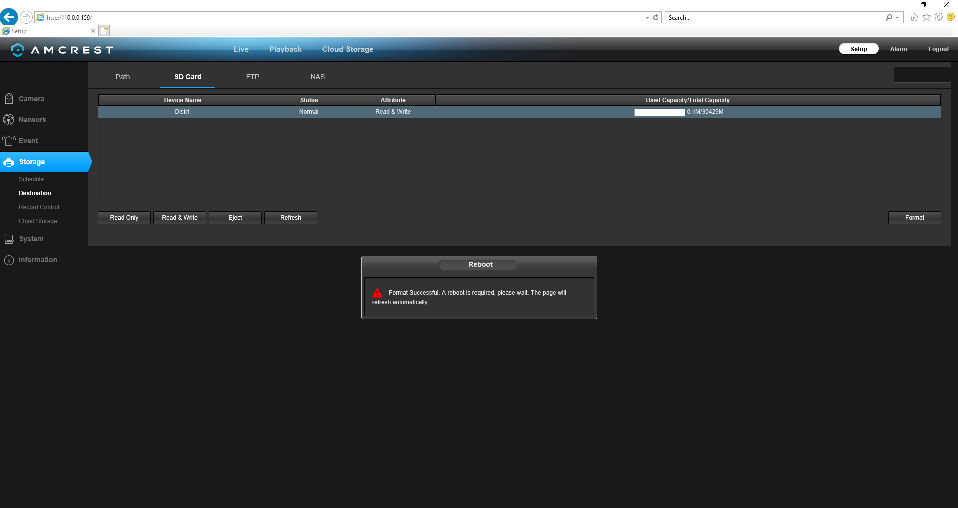Select the Setup browser tab
Viewport: 958px width, 508px height.
[46, 31]
